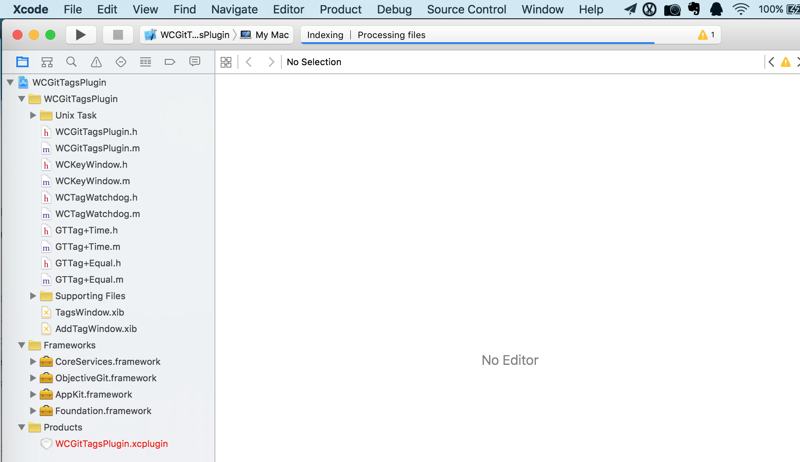Open WCGitTagsPlugin.m file

tap(97, 148)
